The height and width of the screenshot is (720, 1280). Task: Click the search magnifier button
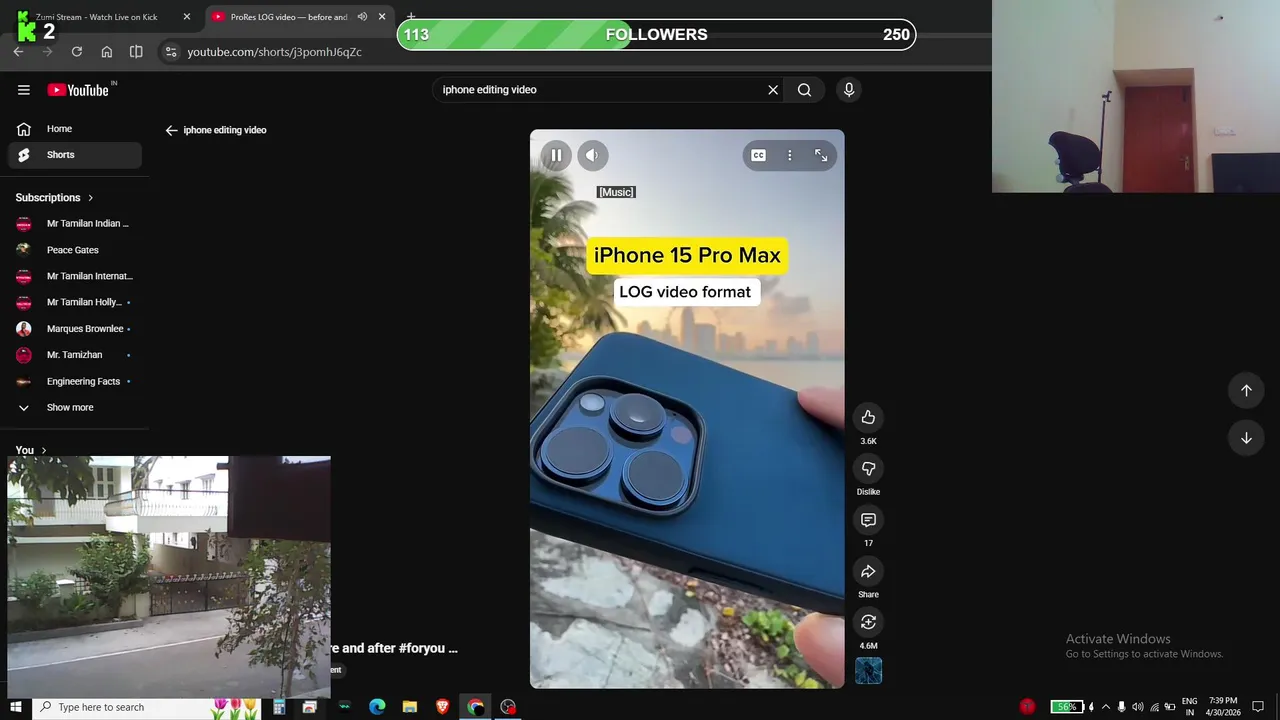point(804,90)
